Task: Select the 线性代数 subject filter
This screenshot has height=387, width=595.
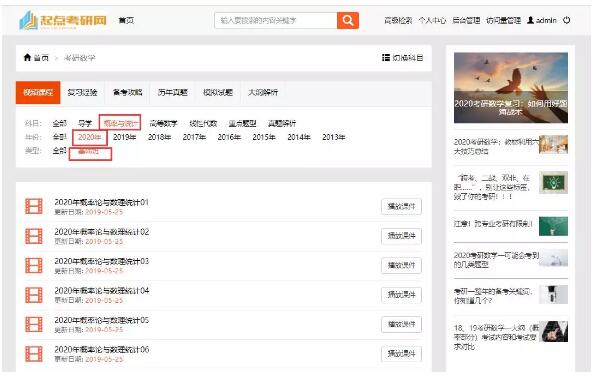Action: (x=203, y=123)
